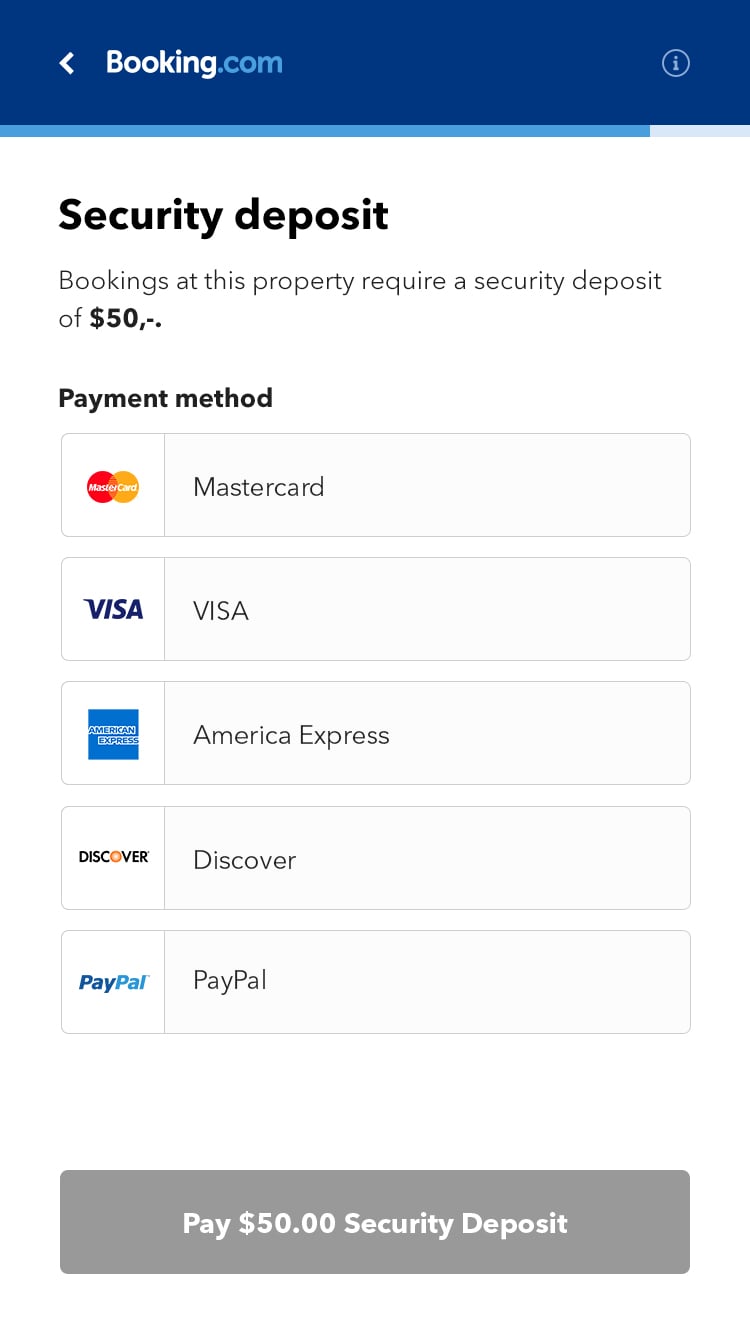This screenshot has width=750, height=1334.
Task: Go back using the header chevron arrow
Action: (x=67, y=64)
